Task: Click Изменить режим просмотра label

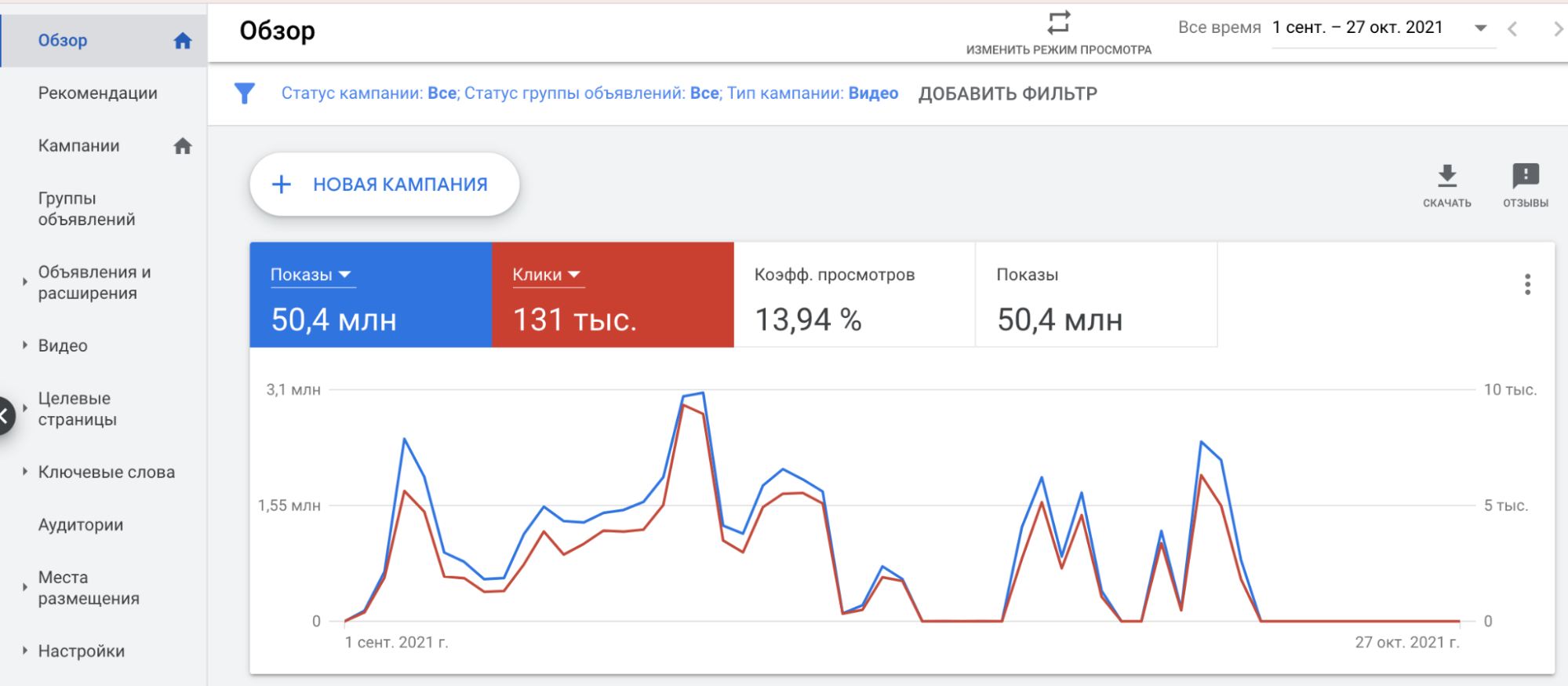Action: click(1059, 49)
